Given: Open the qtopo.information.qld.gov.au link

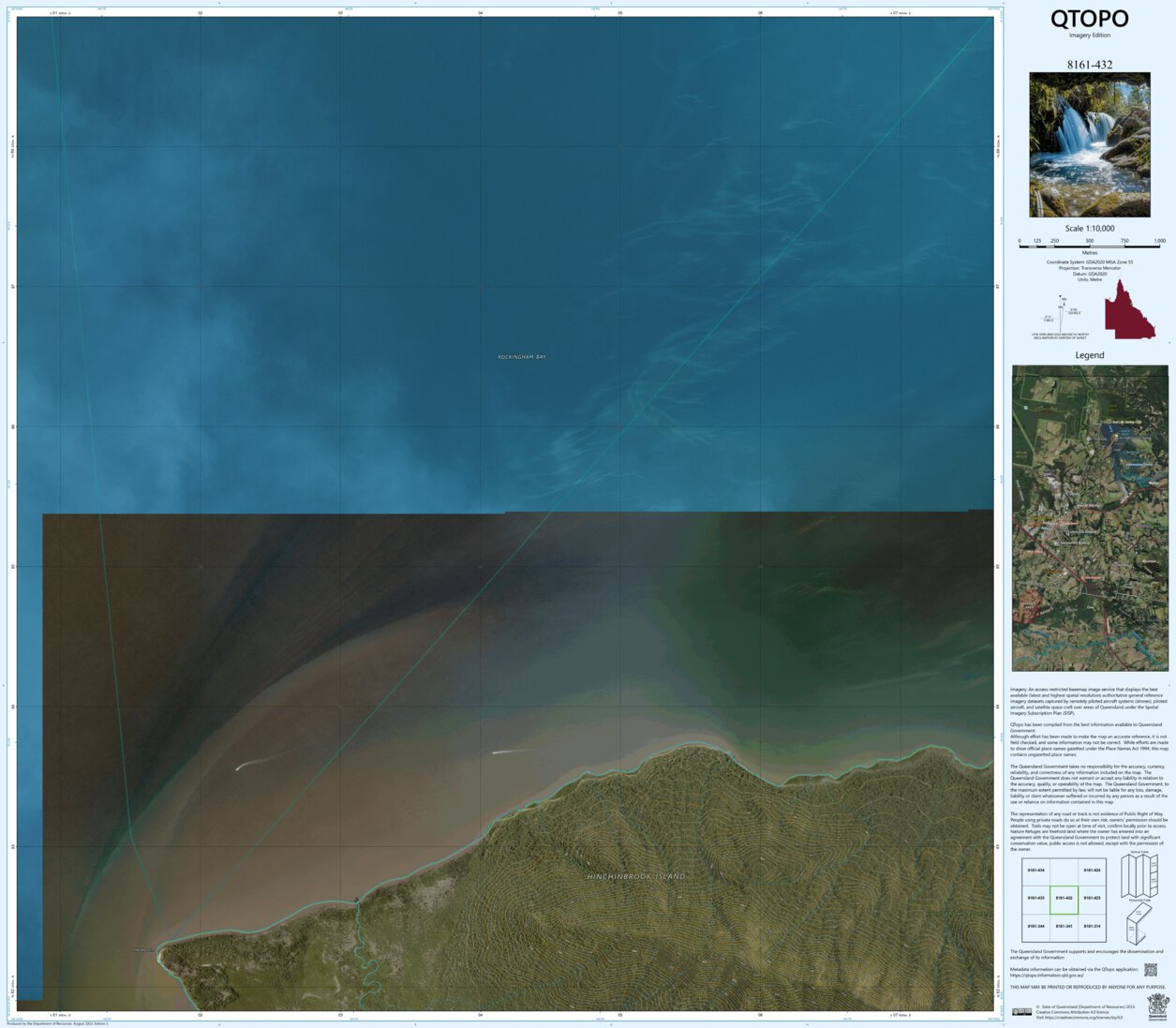Looking at the screenshot, I should point(1048,976).
